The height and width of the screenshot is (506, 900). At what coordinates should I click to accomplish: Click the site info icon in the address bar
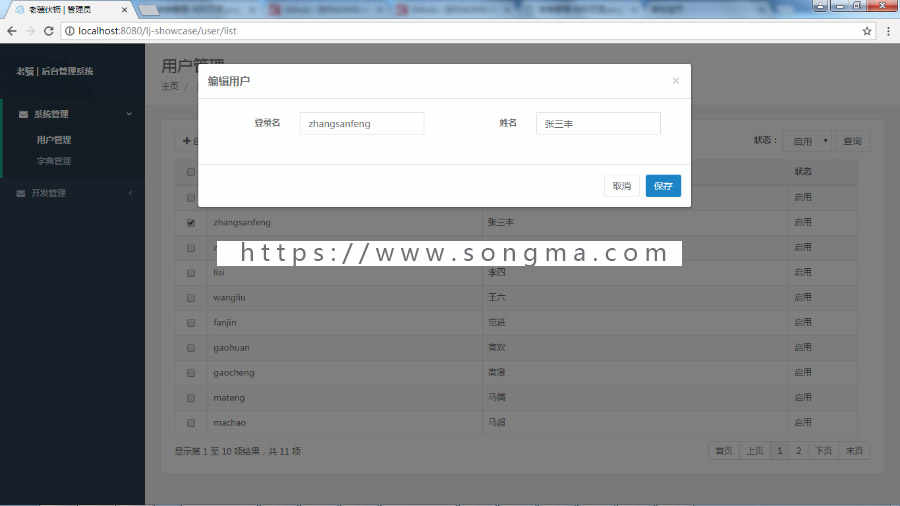69,31
